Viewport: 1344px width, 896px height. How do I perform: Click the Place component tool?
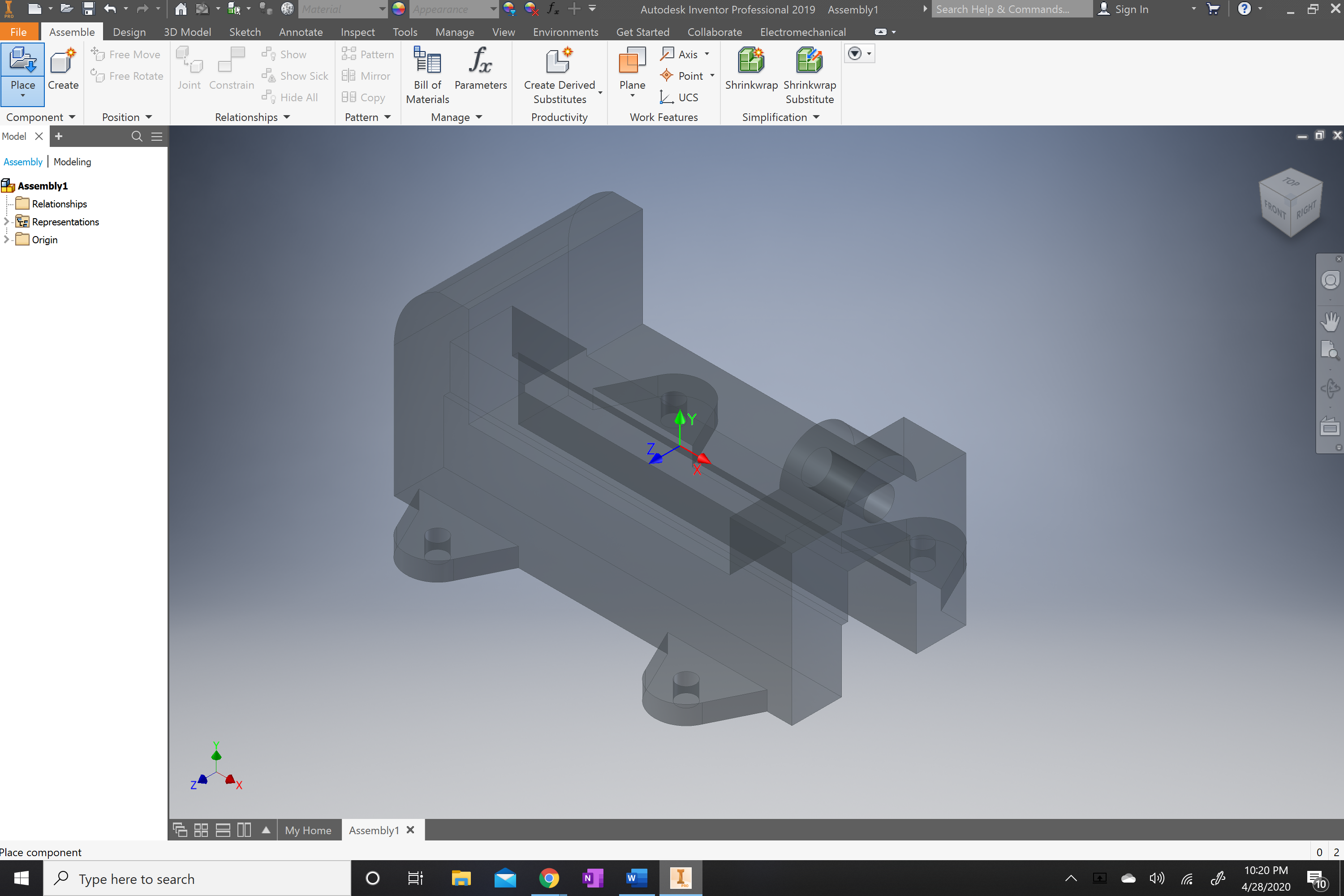22,74
